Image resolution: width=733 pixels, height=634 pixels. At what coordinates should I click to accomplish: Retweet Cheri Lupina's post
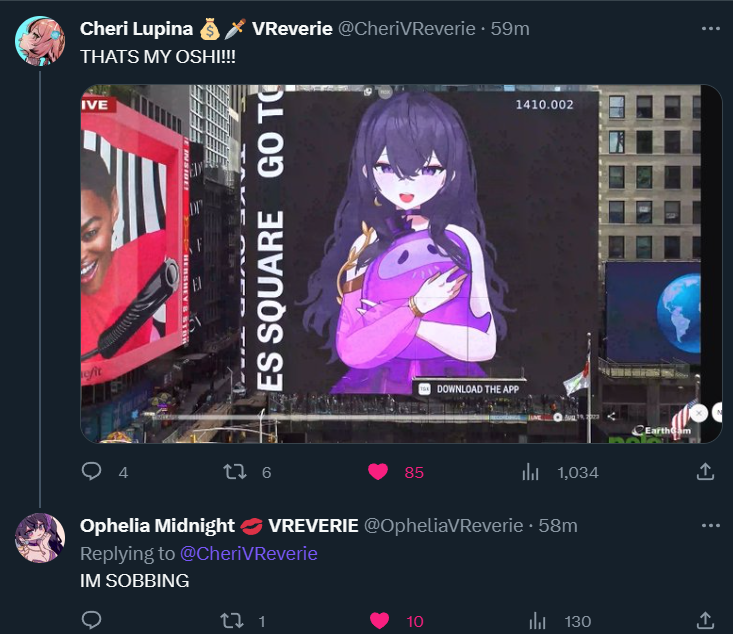click(234, 472)
